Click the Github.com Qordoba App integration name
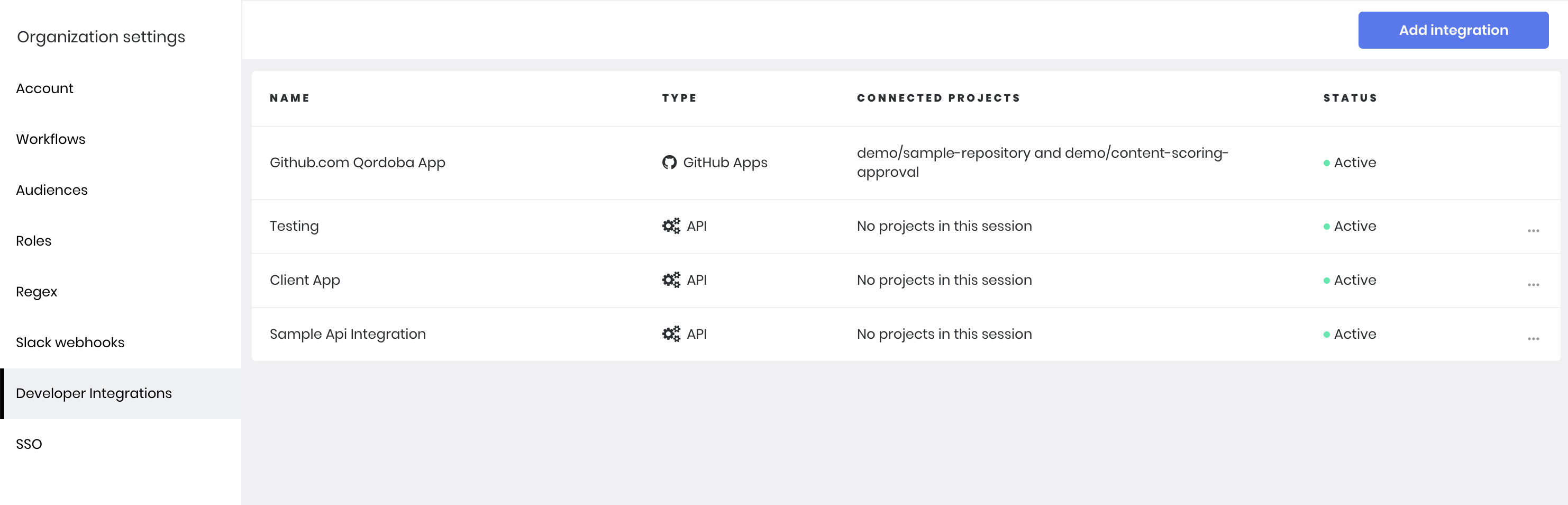1568x505 pixels. [x=357, y=163]
